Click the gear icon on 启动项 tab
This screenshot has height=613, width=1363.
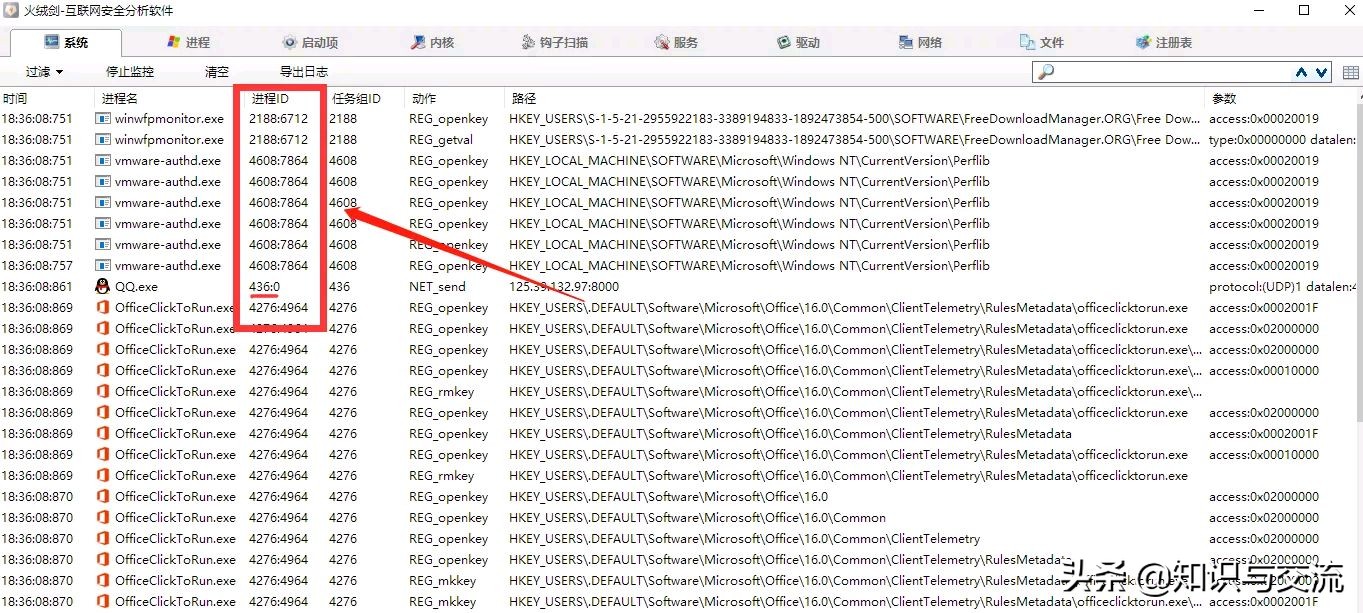[289, 42]
